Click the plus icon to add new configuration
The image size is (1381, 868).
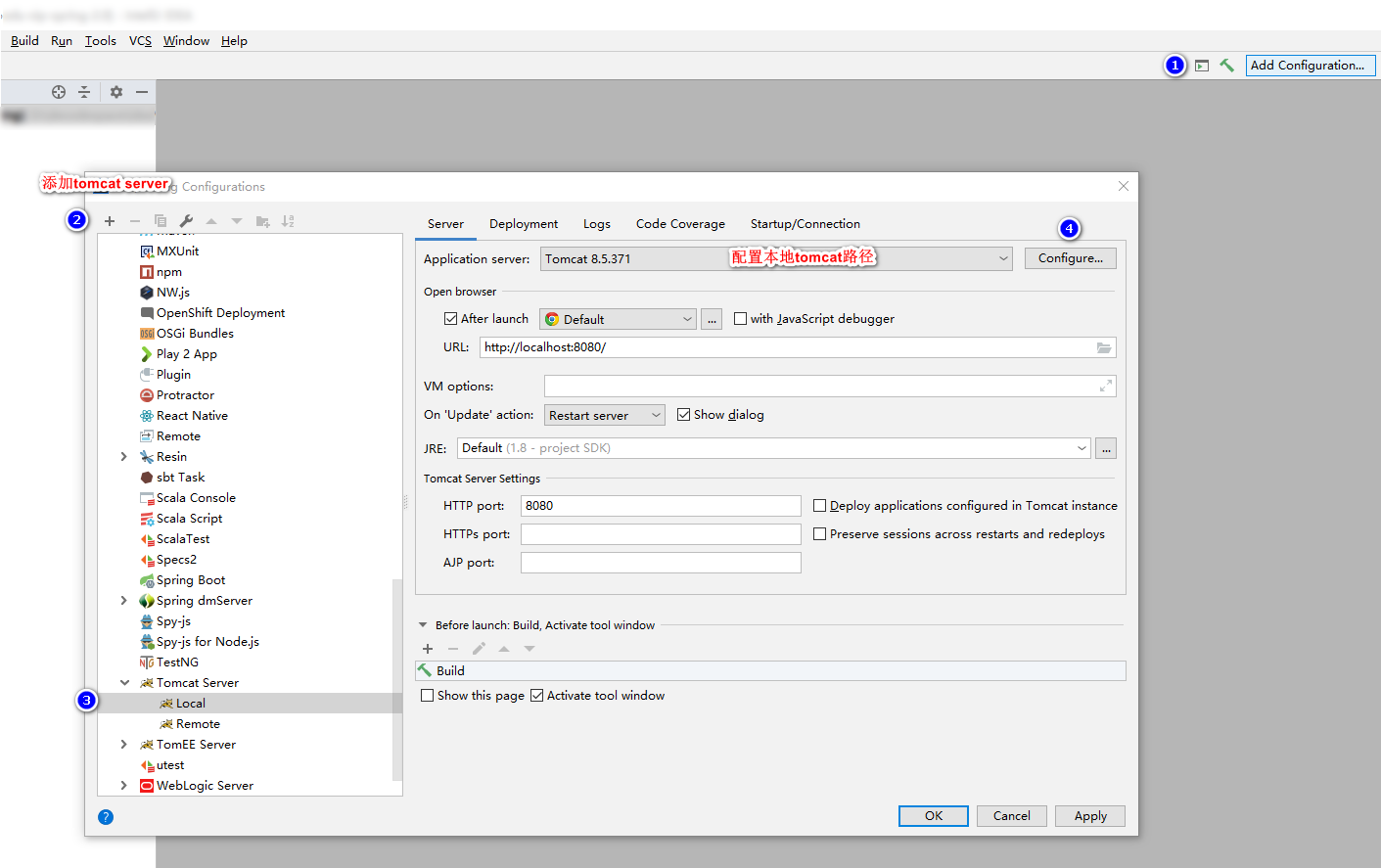(110, 221)
